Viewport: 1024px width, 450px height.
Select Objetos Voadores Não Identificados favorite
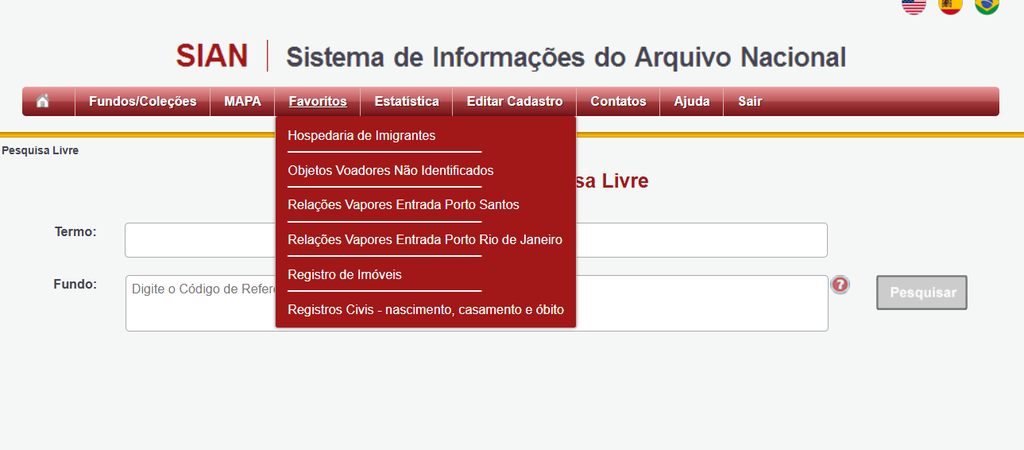(x=391, y=170)
